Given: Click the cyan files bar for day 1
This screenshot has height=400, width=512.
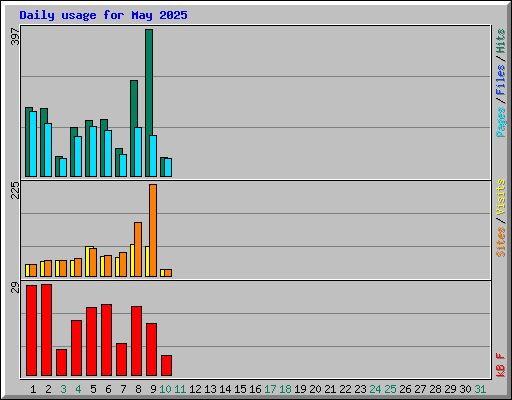Looking at the screenshot, I should (x=33, y=144).
